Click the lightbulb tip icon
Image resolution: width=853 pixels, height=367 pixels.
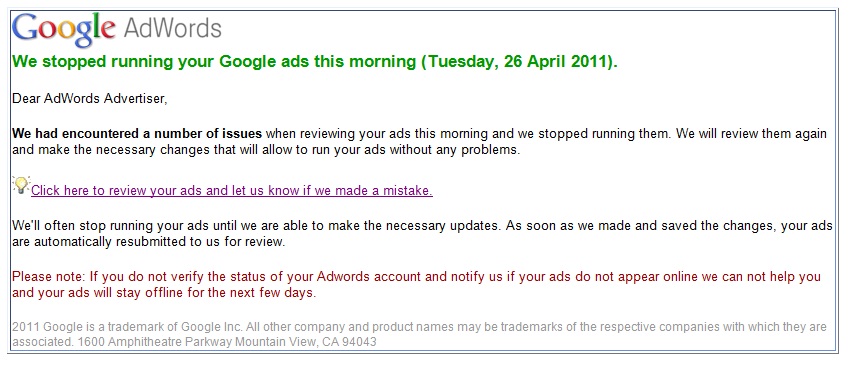[21, 185]
